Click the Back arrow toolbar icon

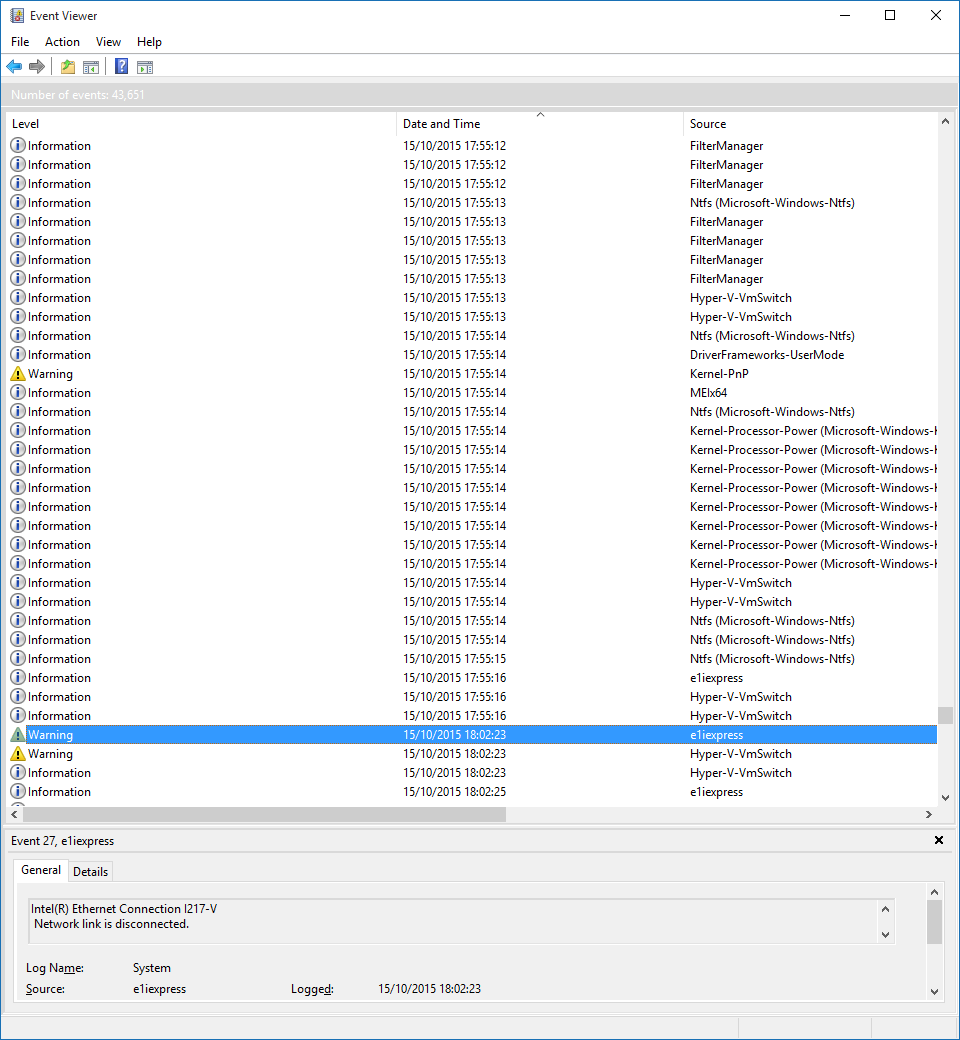[14, 66]
